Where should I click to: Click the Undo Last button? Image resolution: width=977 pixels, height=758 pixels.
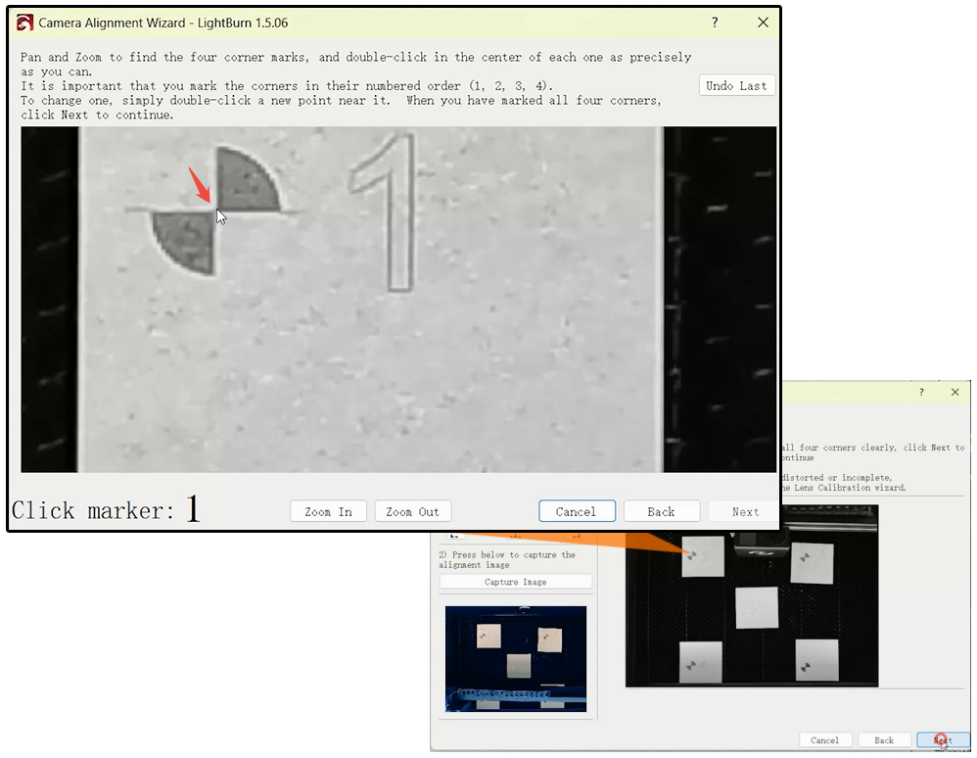tap(736, 86)
